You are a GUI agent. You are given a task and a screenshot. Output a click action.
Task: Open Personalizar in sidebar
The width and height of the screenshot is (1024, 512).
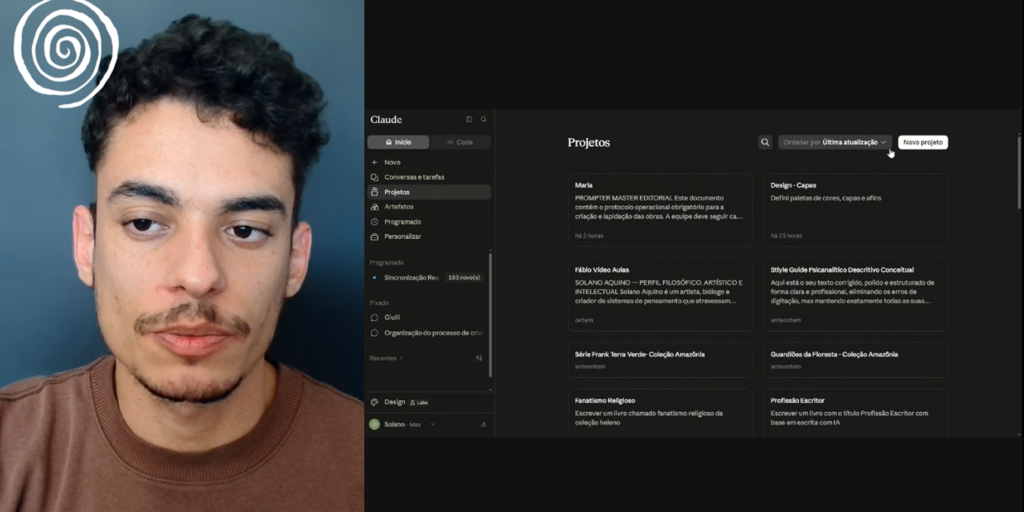coord(429,236)
